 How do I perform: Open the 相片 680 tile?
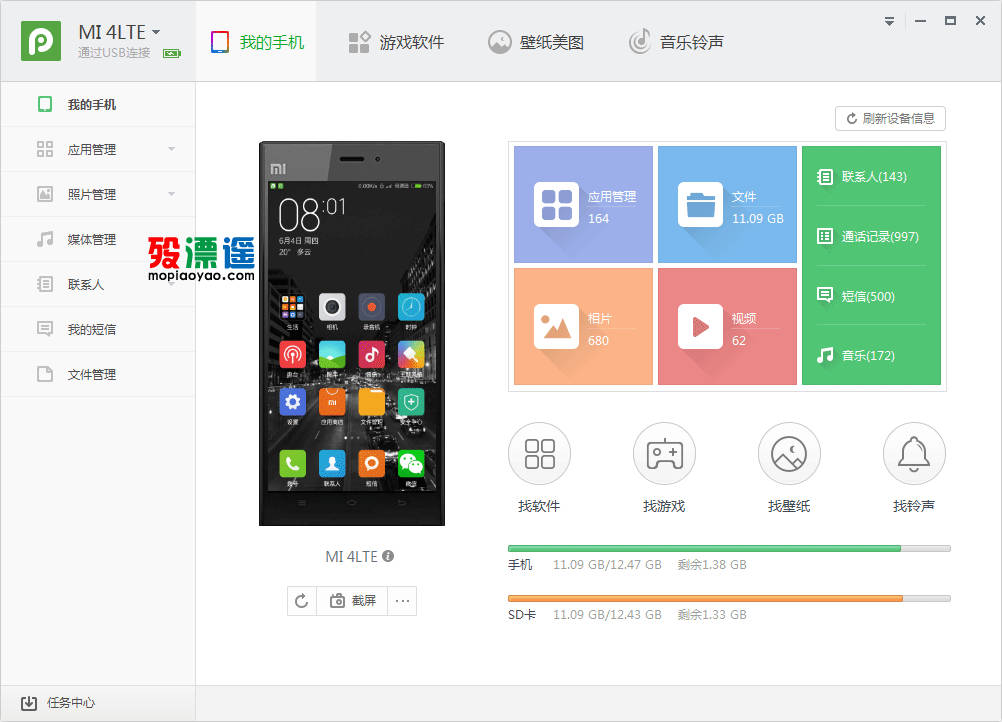click(583, 326)
